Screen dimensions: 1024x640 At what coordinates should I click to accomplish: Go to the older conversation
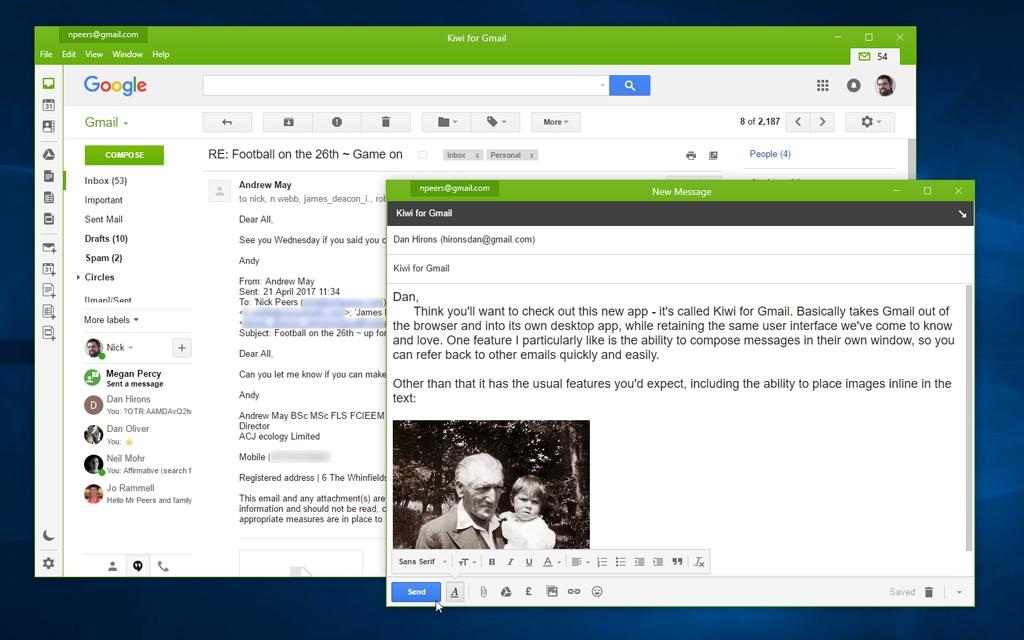coord(822,122)
